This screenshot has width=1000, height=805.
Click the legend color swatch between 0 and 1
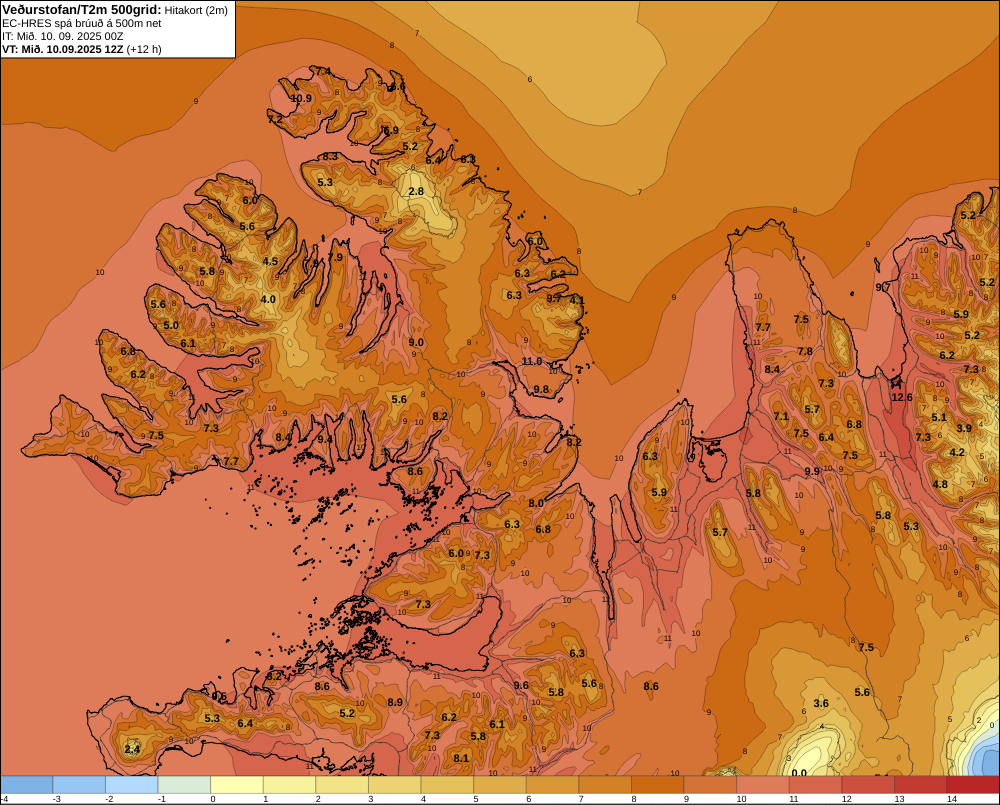click(x=237, y=785)
